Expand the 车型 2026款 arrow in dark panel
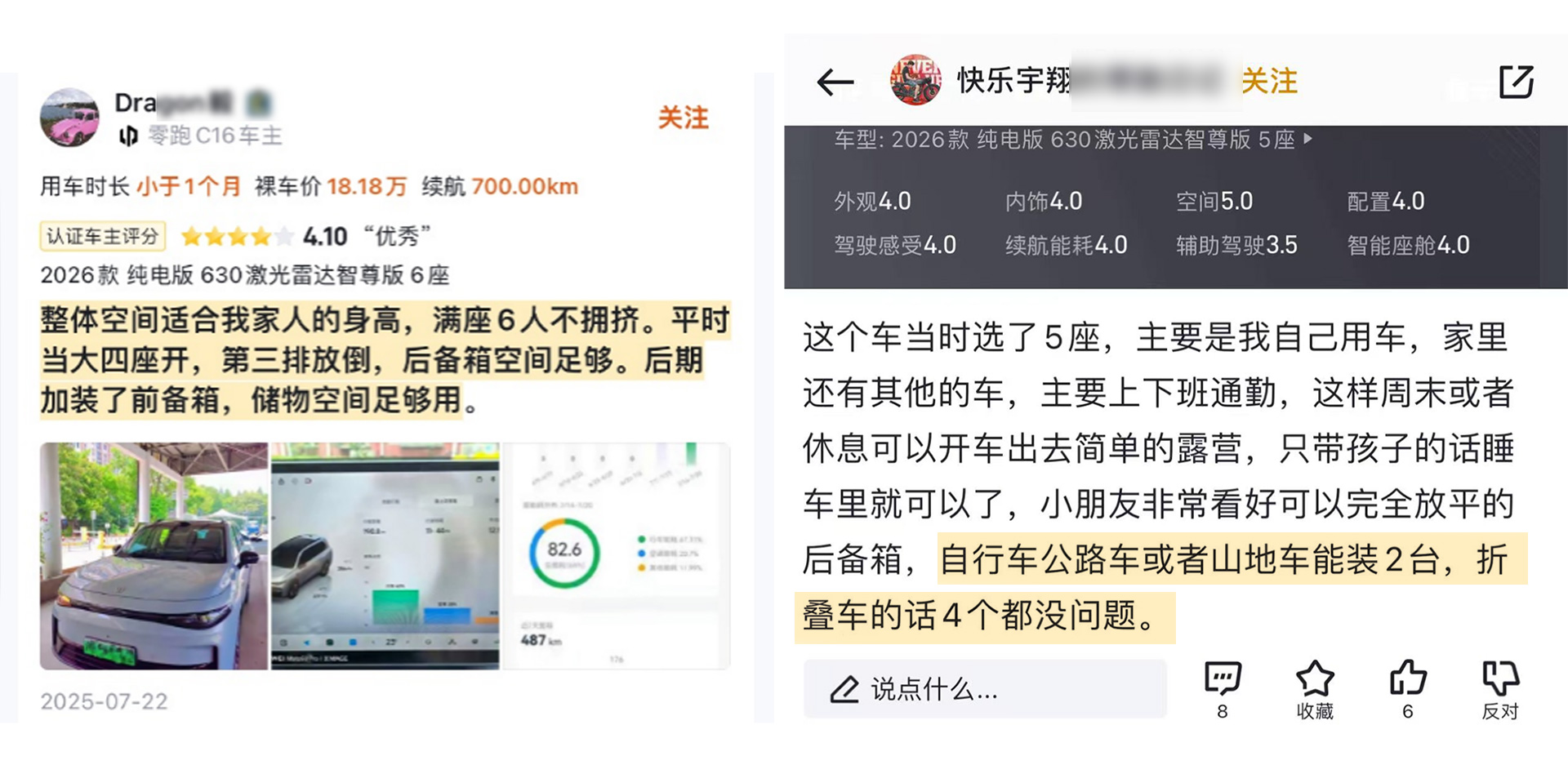 [x=1308, y=139]
